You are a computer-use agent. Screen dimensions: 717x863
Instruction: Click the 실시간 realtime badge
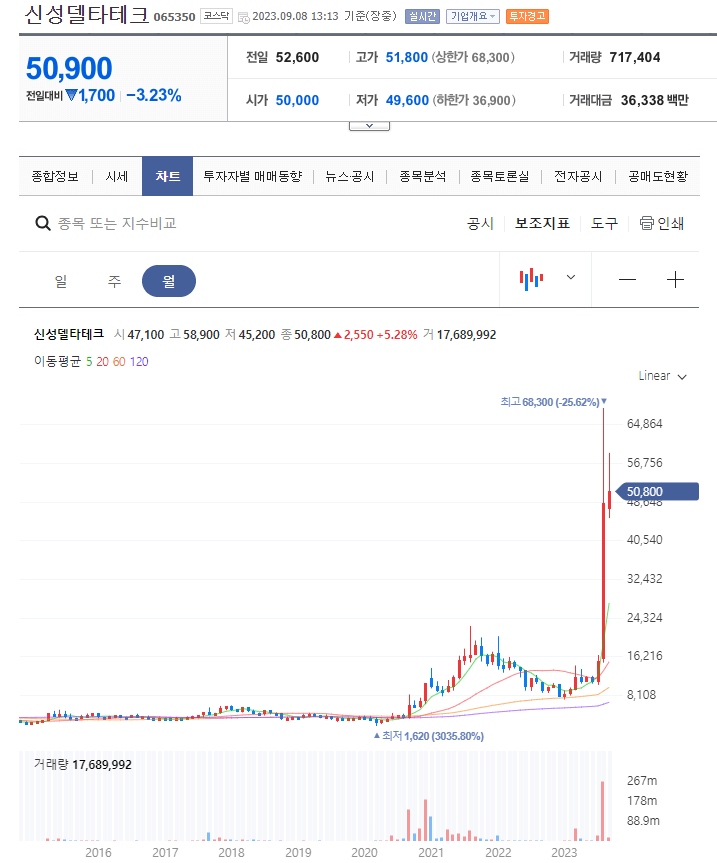point(422,17)
